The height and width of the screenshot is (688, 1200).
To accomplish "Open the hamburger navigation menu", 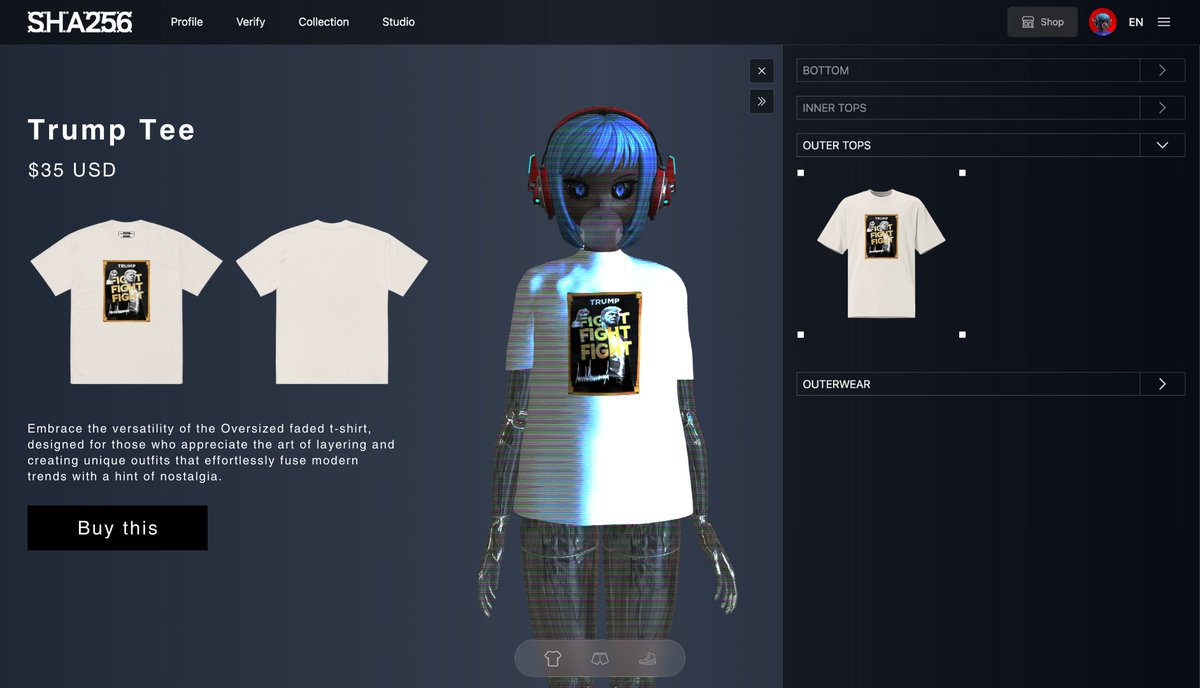I will [x=1165, y=21].
